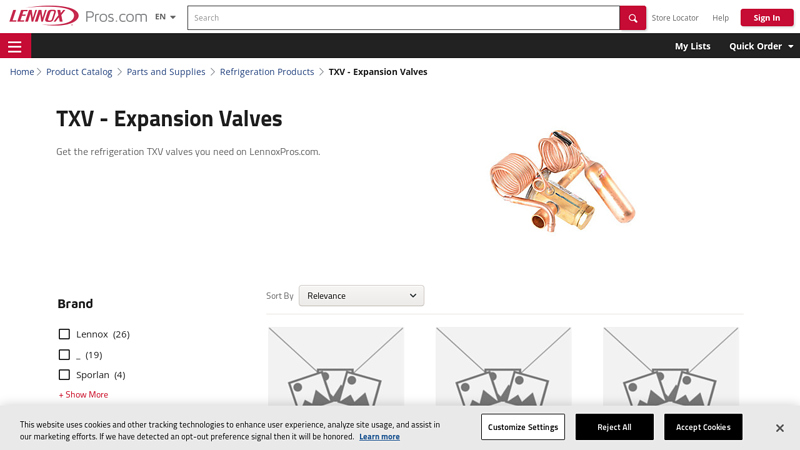Open the first product placeholder image

pos(336,365)
